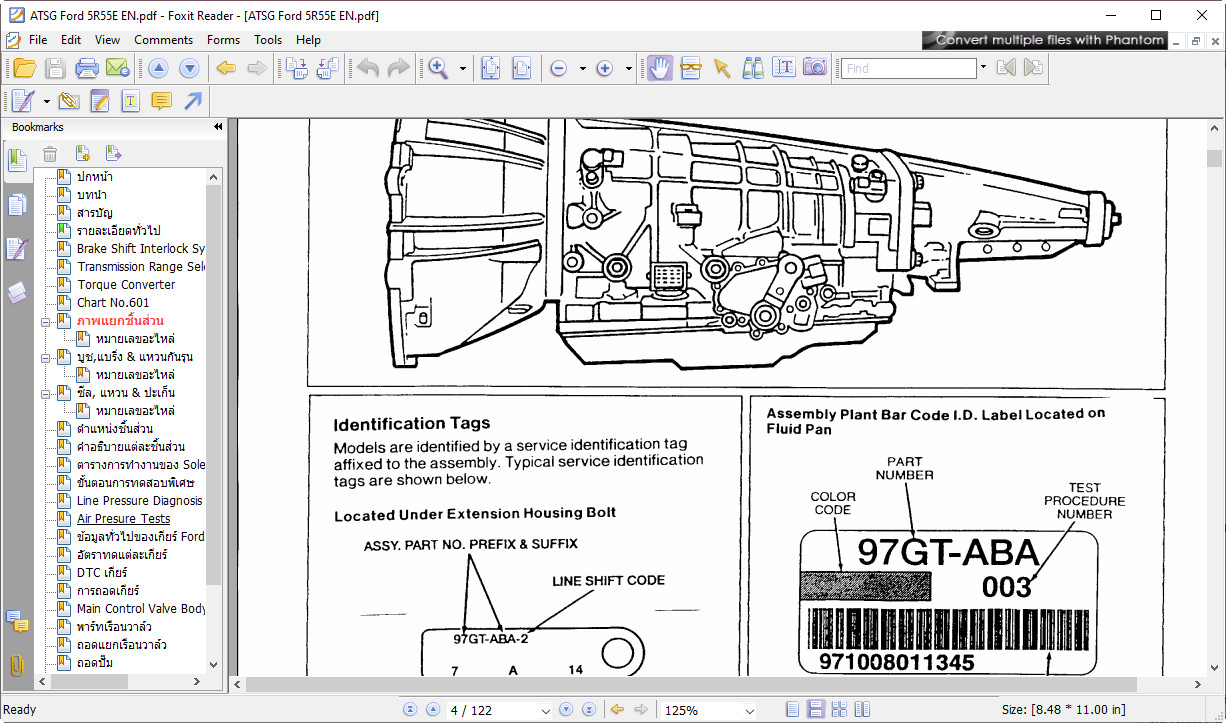
Task: Open the Attachments paperclip panel
Action: pos(17,664)
